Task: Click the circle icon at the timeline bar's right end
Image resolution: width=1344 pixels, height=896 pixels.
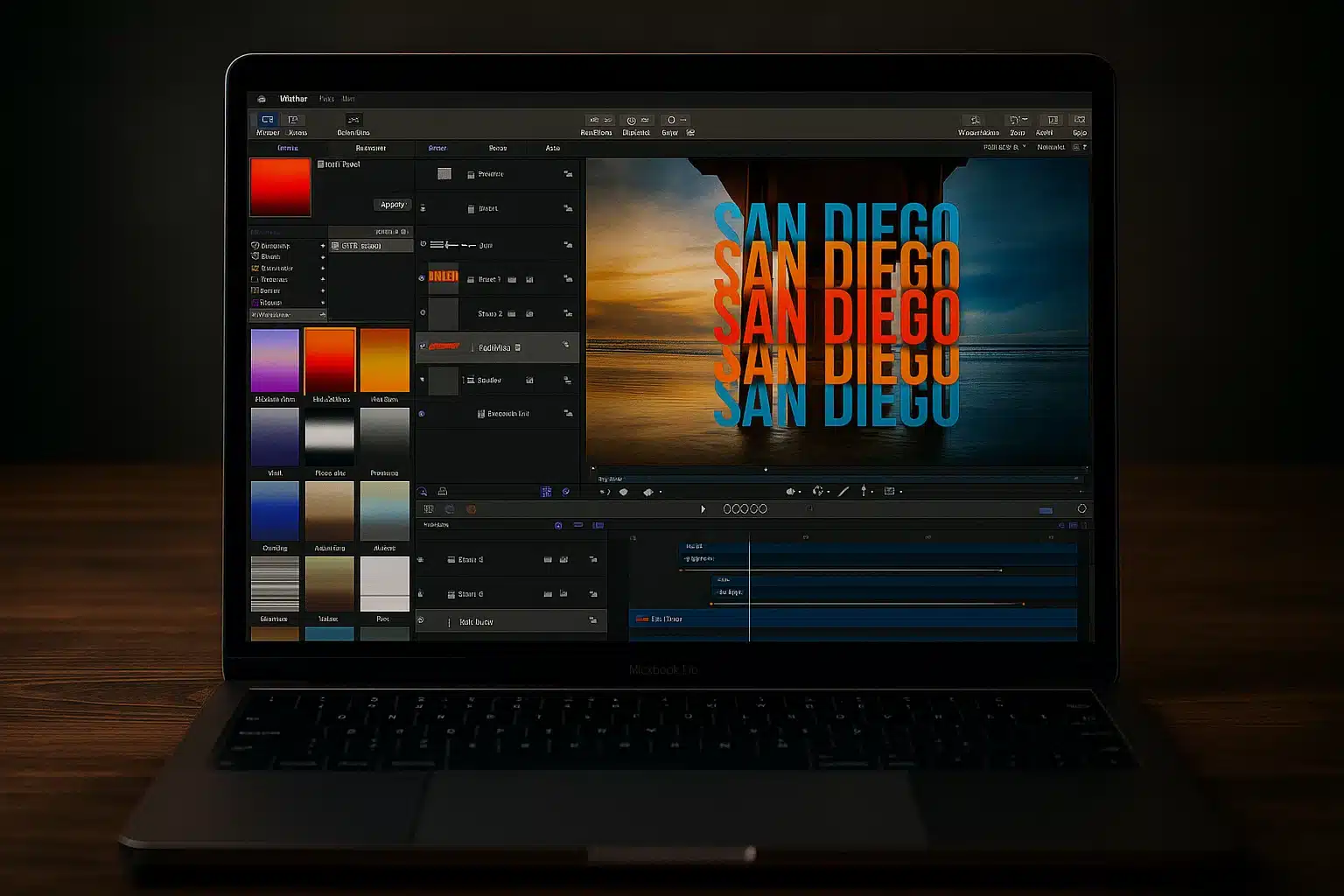Action: (1081, 508)
